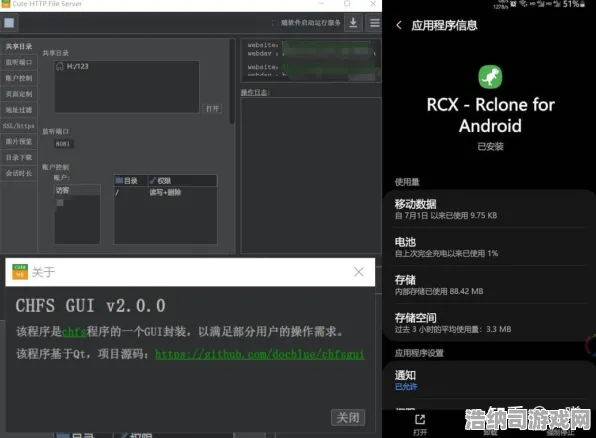
Task: Select the 账户控制 sidebar tab
Action: 19,78
